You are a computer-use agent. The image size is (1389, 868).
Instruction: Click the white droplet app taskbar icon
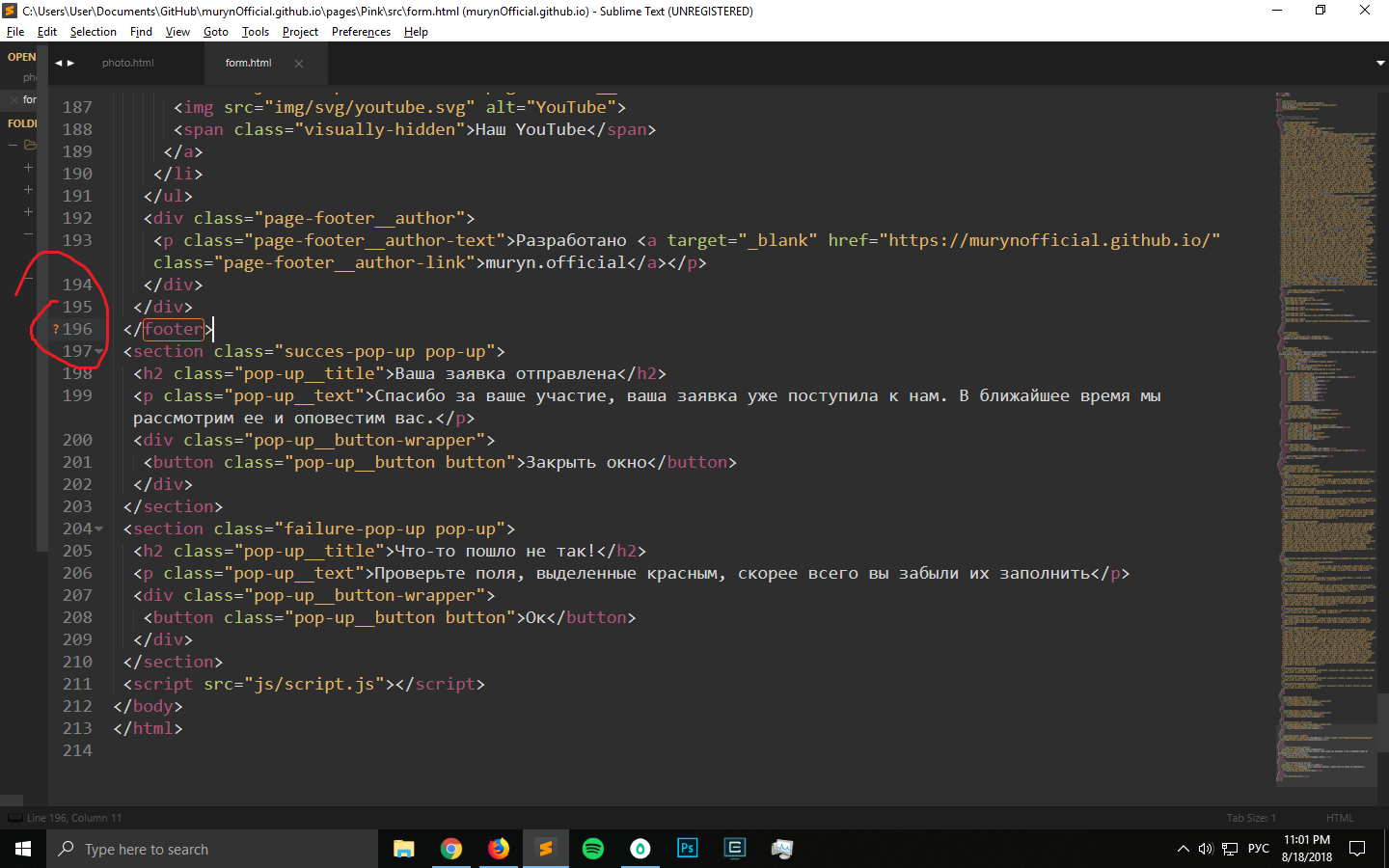[x=640, y=849]
